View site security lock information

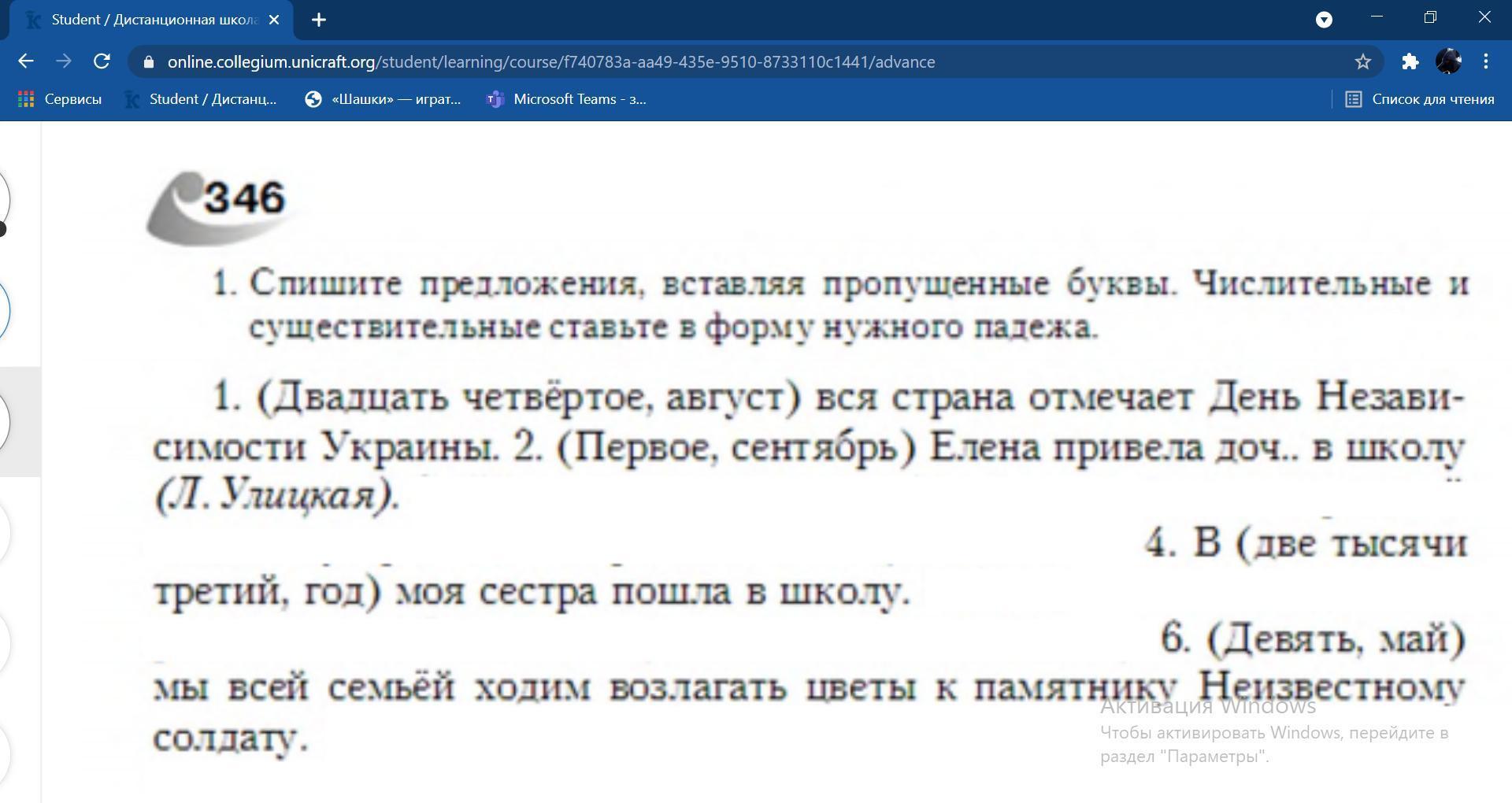[149, 61]
